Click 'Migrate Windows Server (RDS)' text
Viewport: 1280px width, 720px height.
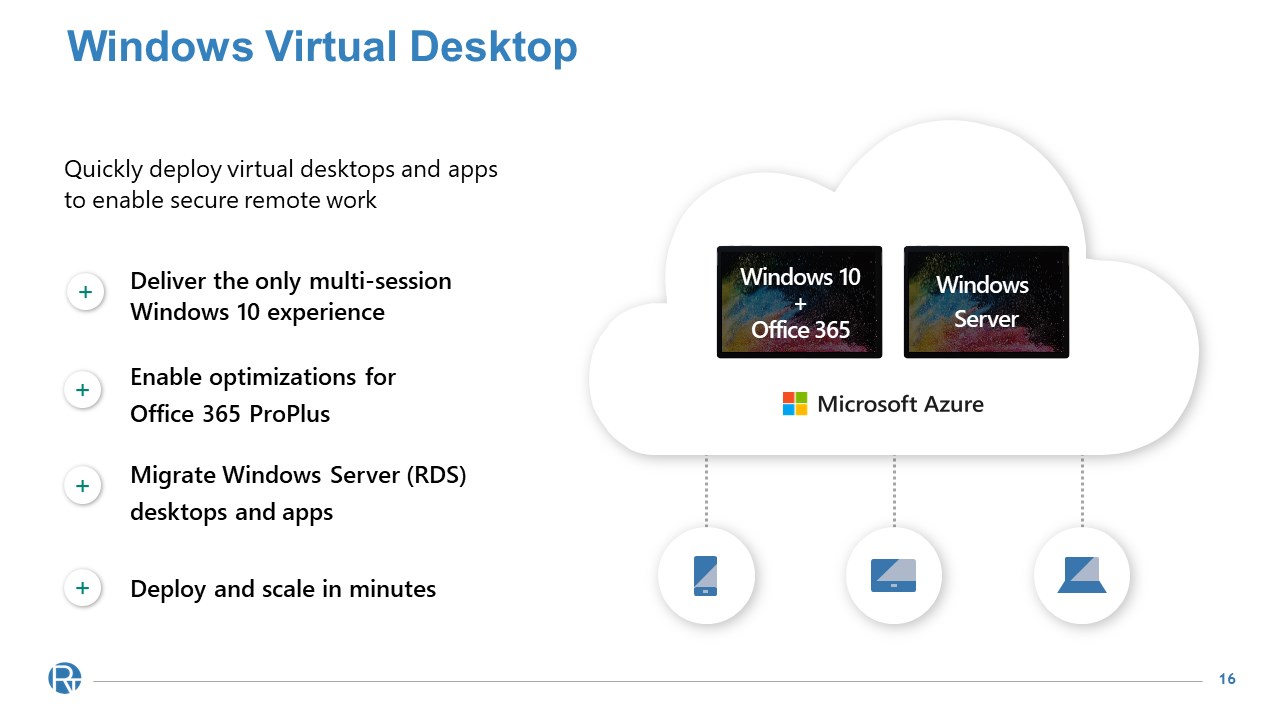pyautogui.click(x=299, y=475)
